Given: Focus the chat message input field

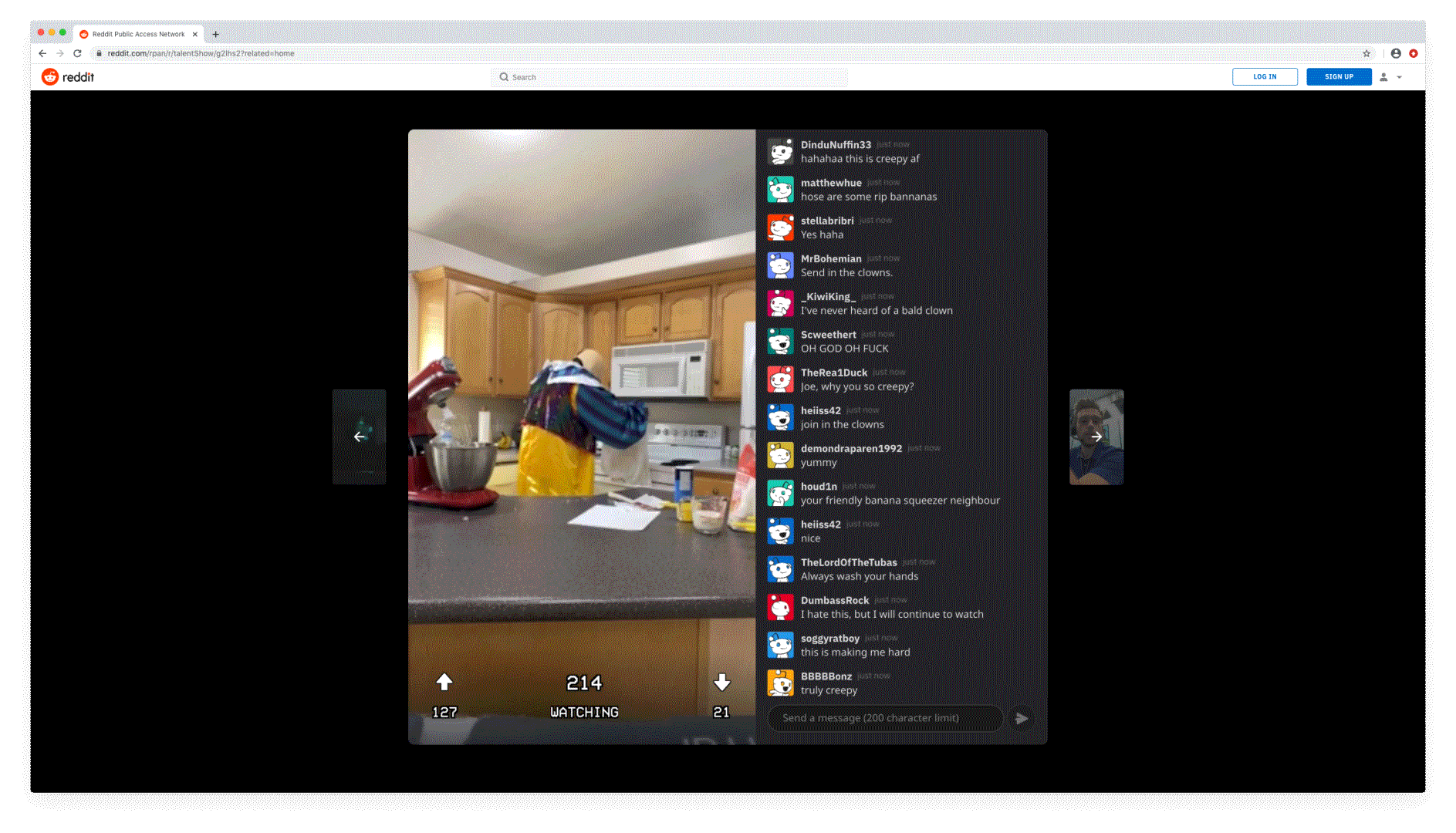Looking at the screenshot, I should click(x=884, y=718).
